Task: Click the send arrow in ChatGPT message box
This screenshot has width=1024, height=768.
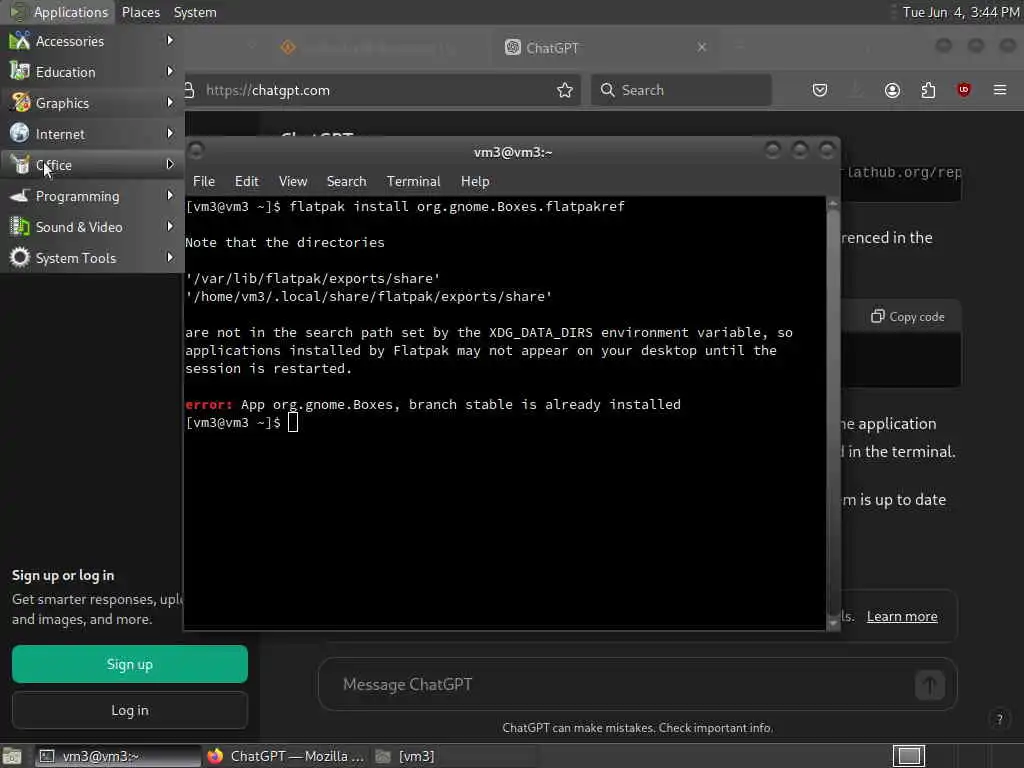Action: pos(930,684)
